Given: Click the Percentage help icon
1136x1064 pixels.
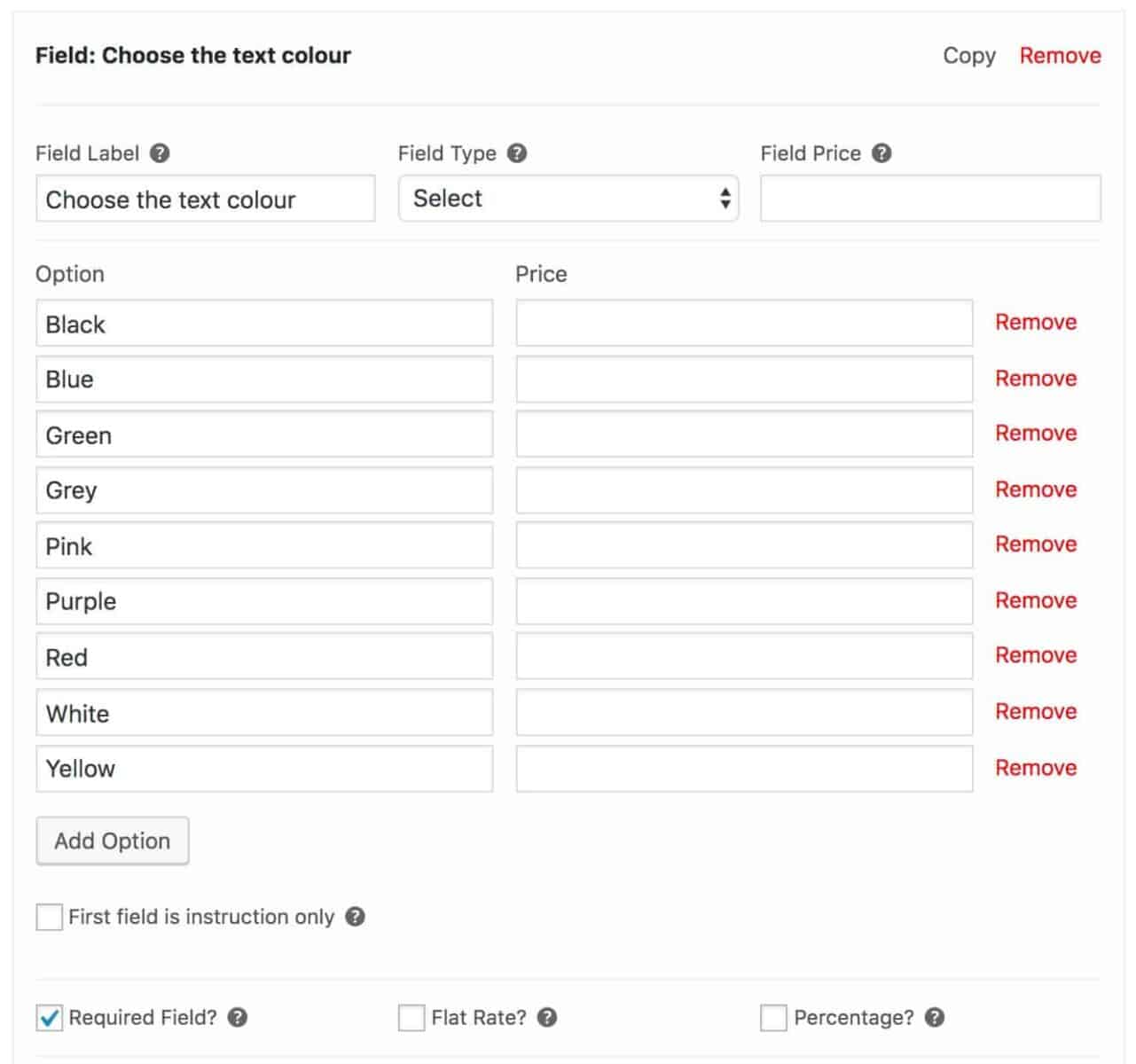Looking at the screenshot, I should [x=935, y=1018].
